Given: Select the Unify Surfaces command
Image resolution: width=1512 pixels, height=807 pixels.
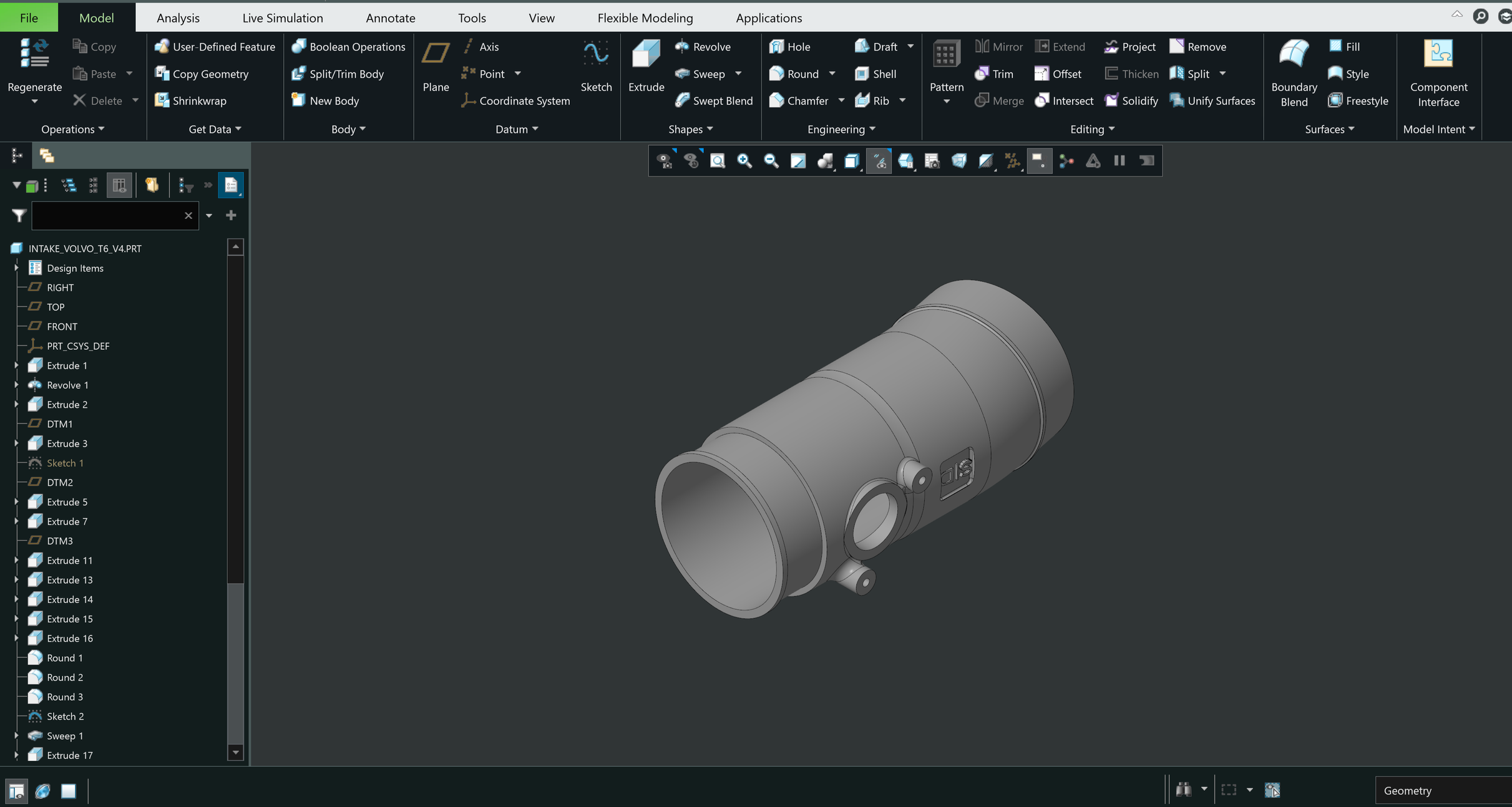Looking at the screenshot, I should point(1211,100).
